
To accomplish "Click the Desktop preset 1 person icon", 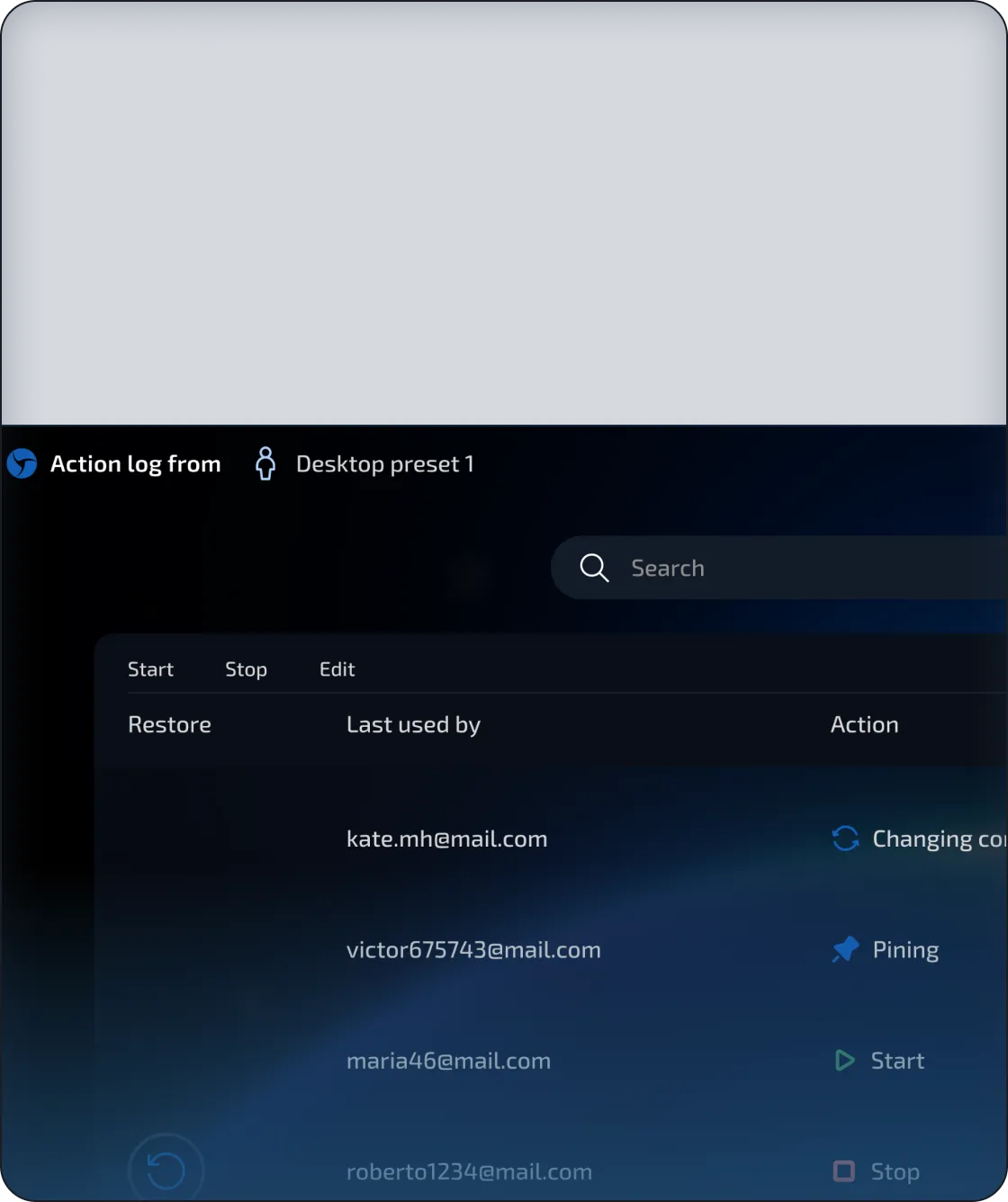I will 265,464.
